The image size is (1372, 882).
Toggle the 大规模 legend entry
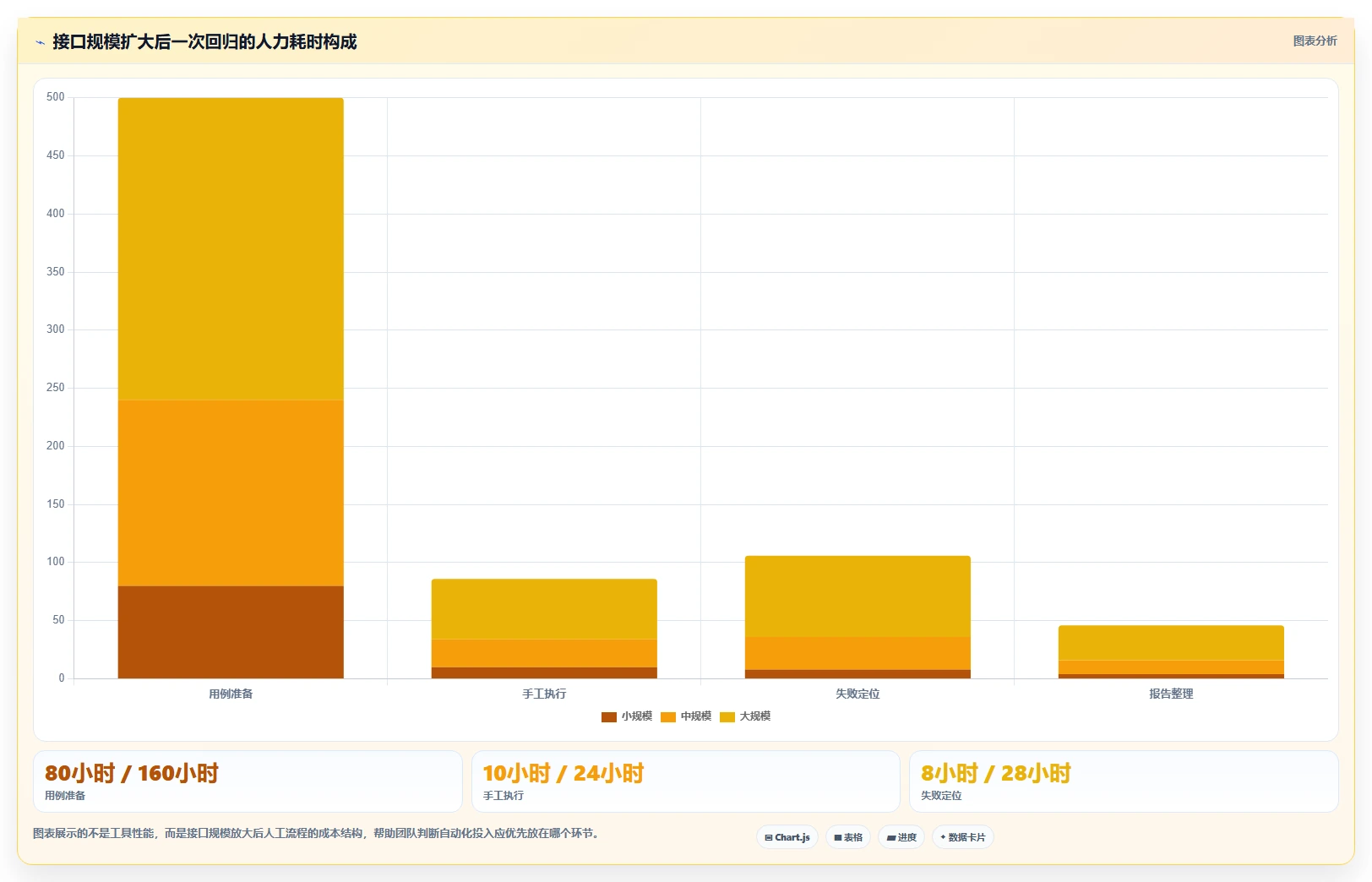coord(745,716)
